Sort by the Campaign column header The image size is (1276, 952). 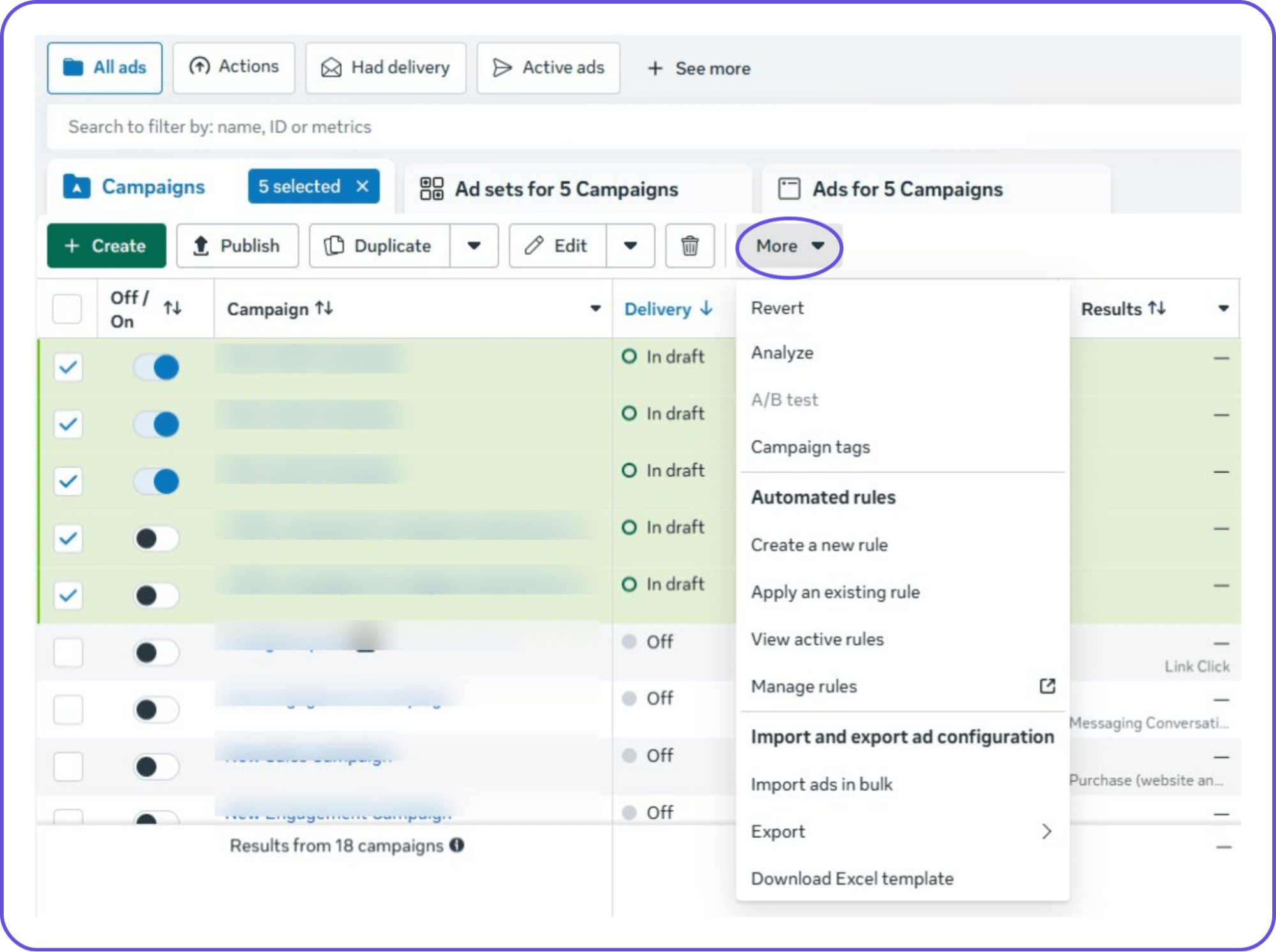280,309
